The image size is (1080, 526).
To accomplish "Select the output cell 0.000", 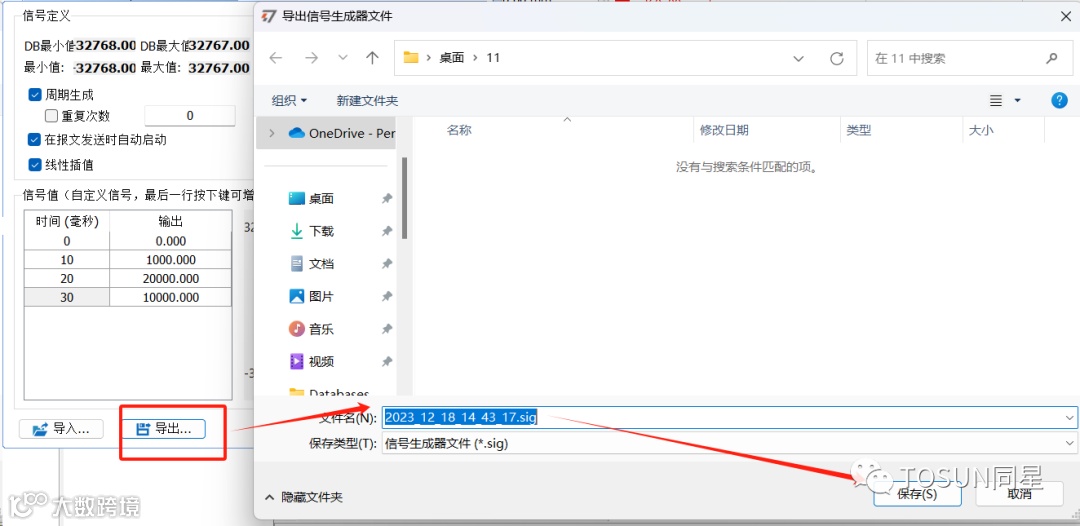I will [170, 241].
